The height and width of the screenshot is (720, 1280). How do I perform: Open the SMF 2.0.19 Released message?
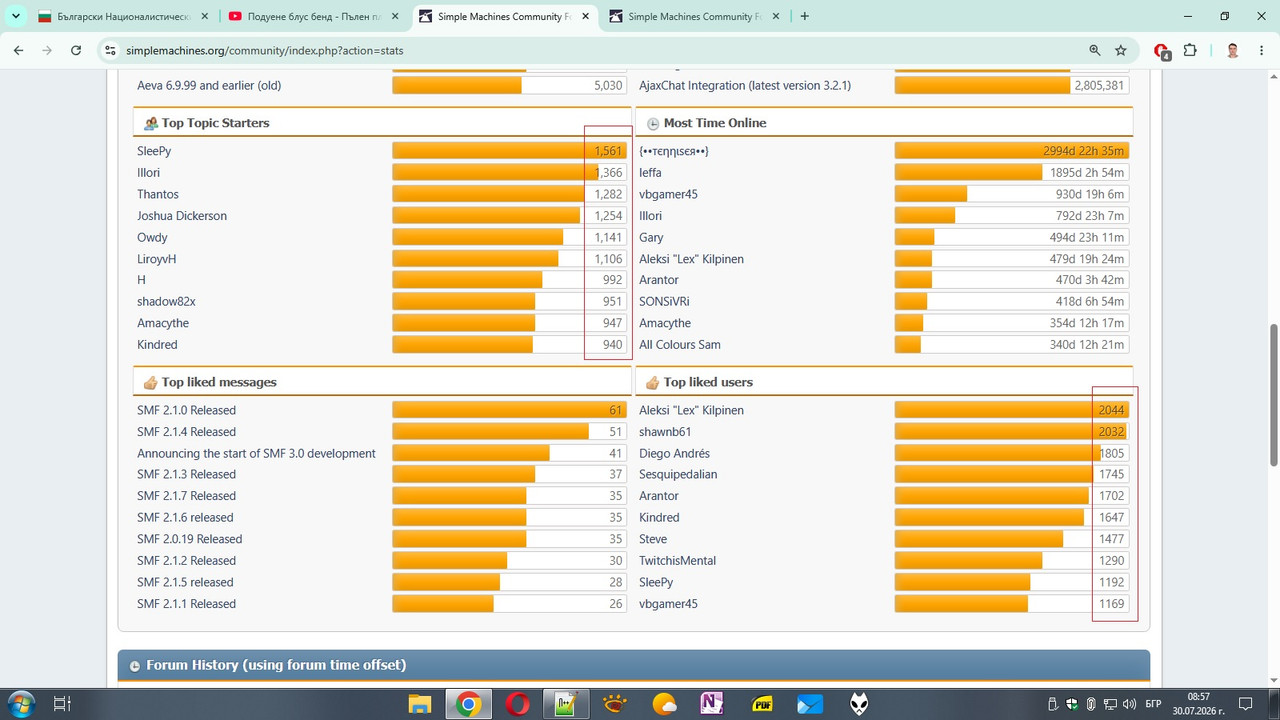(190, 539)
